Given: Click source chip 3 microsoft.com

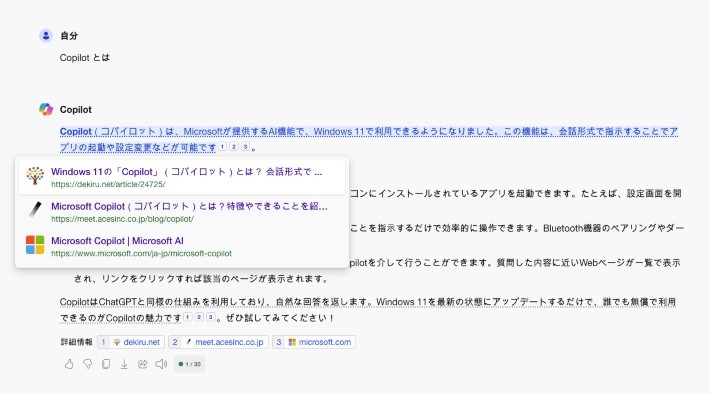Looking at the screenshot, I should coord(314,342).
